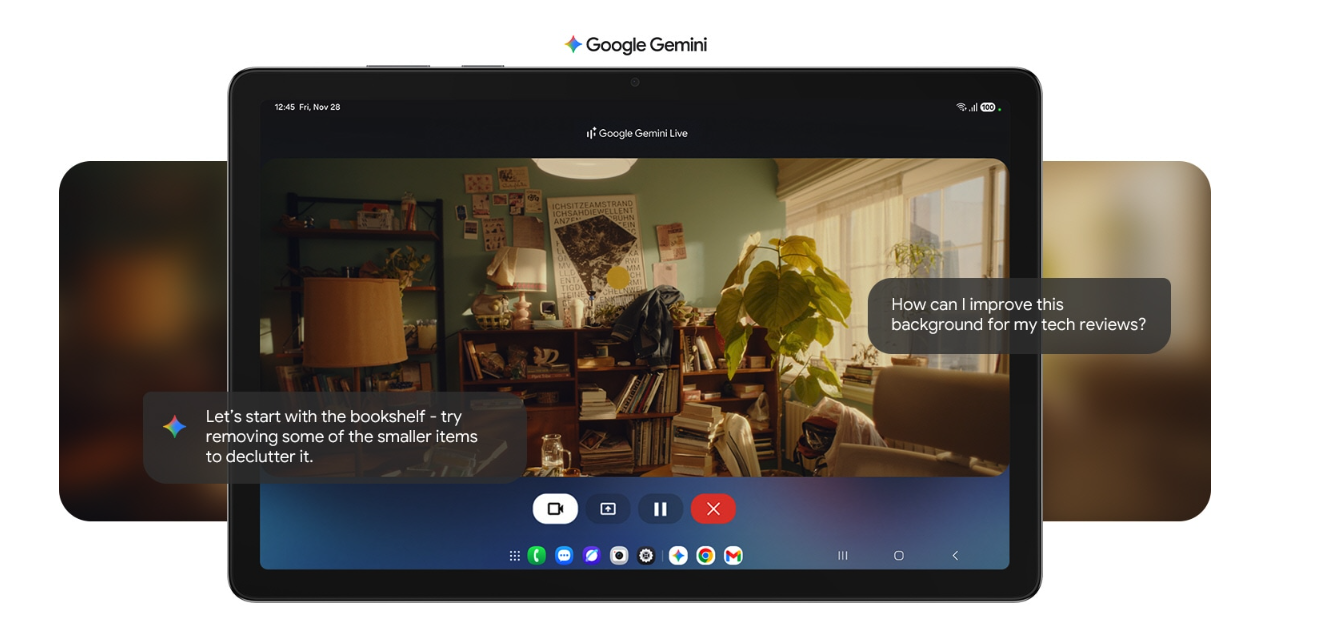This screenshot has width=1331, height=620.
Task: Click the Google Gemini Live title
Action: 637,133
